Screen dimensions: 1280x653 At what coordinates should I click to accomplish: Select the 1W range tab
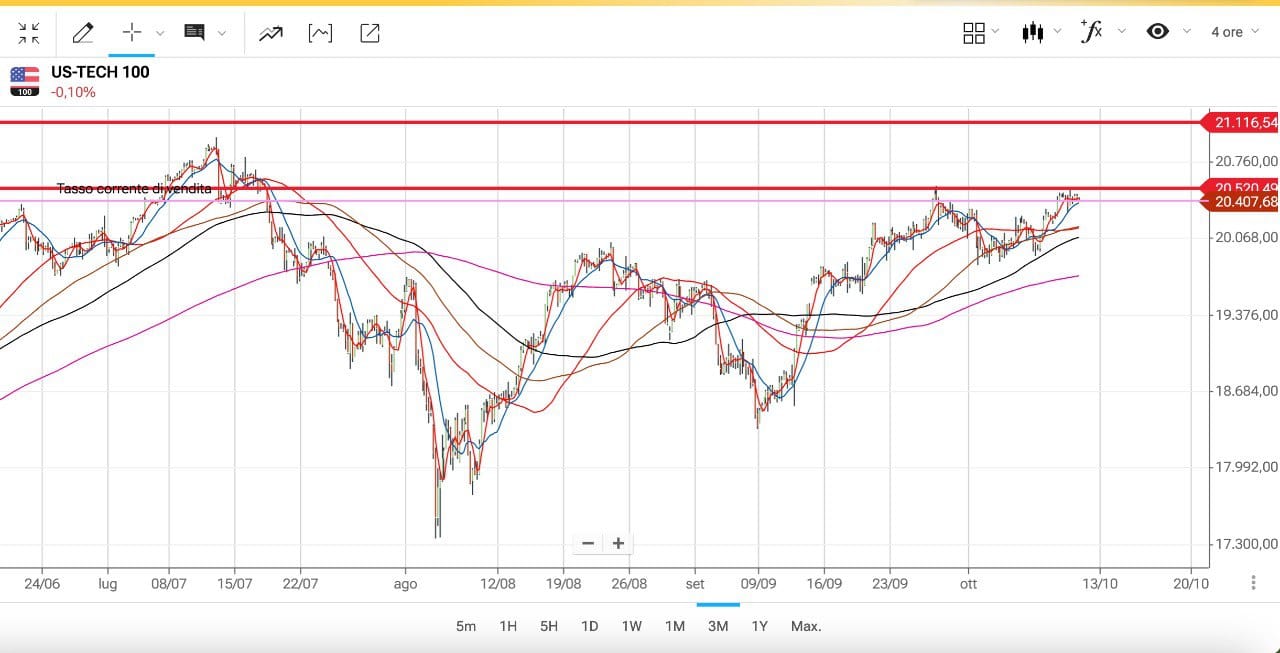point(632,626)
